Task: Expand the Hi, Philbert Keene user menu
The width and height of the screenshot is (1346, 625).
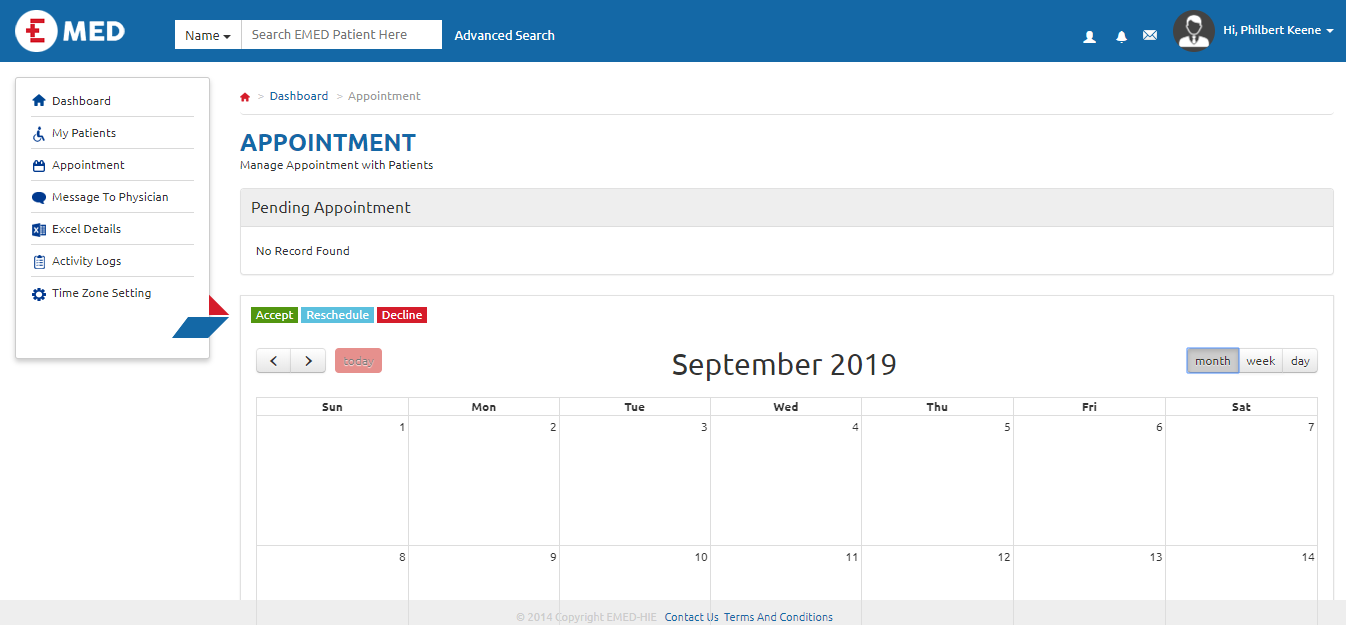Action: click(x=1278, y=30)
